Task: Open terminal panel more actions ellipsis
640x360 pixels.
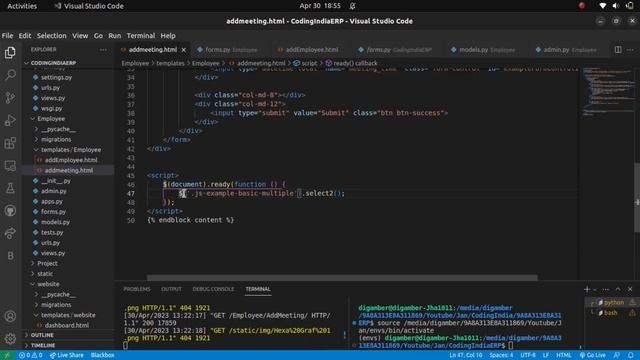Action: point(606,289)
